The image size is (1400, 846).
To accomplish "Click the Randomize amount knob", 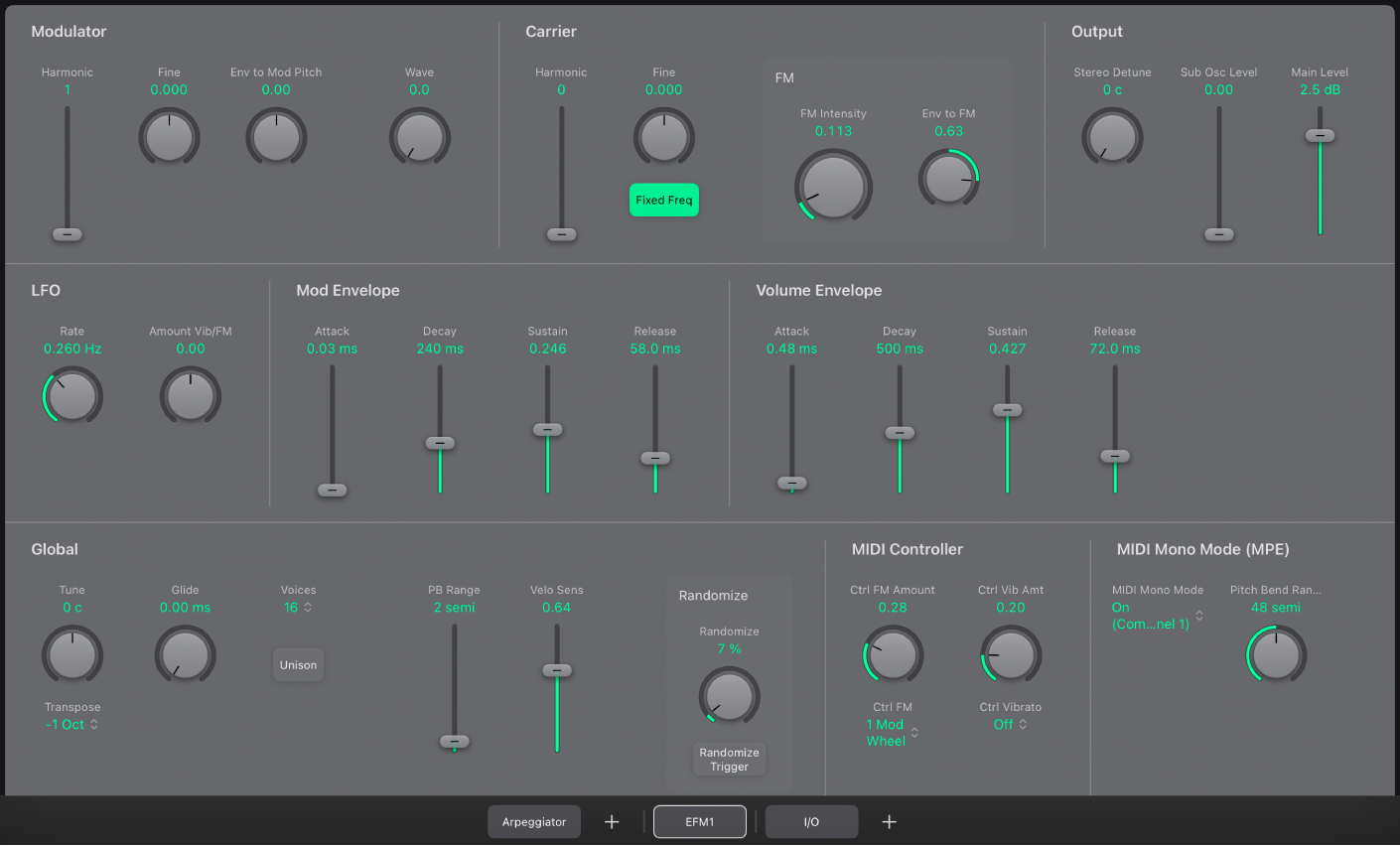I will (x=729, y=696).
